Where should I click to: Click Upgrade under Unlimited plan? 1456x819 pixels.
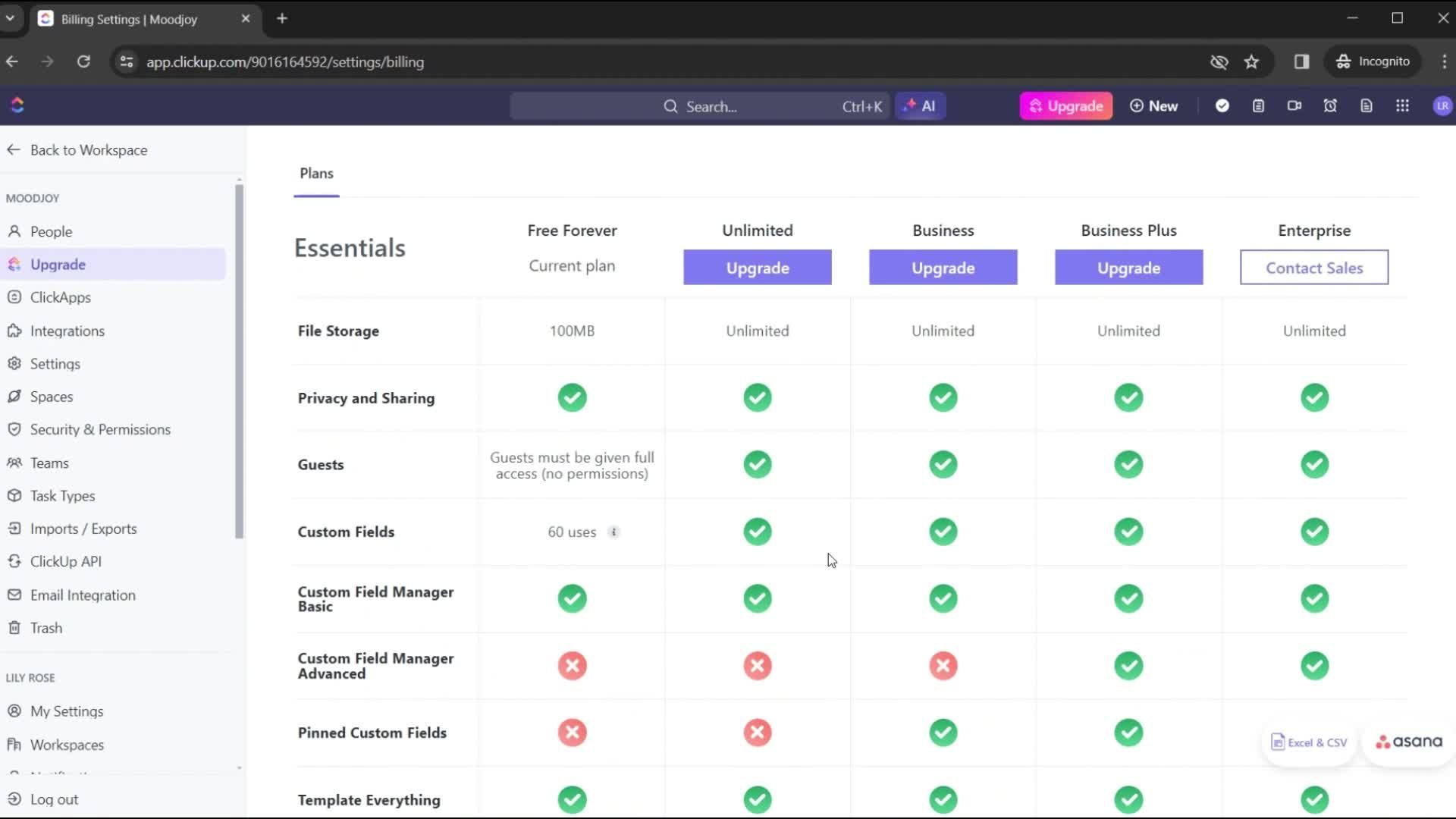(757, 268)
